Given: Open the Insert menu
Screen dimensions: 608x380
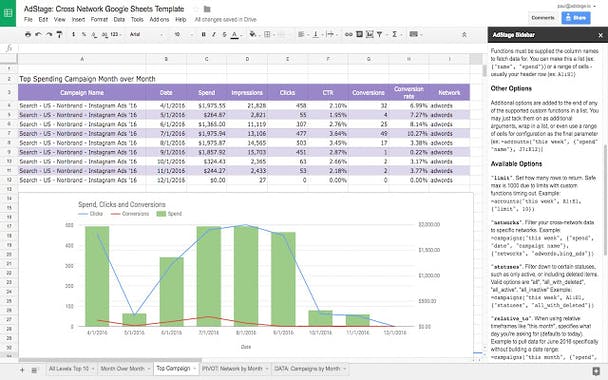Looking at the screenshot, I should pos(78,19).
